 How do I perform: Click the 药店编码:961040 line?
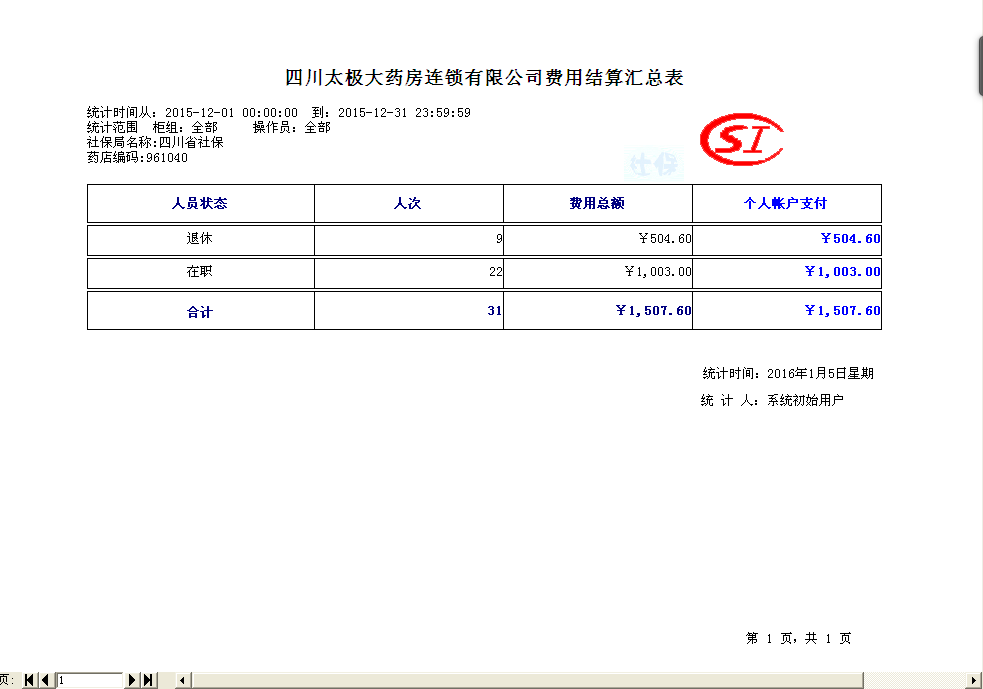(137, 158)
